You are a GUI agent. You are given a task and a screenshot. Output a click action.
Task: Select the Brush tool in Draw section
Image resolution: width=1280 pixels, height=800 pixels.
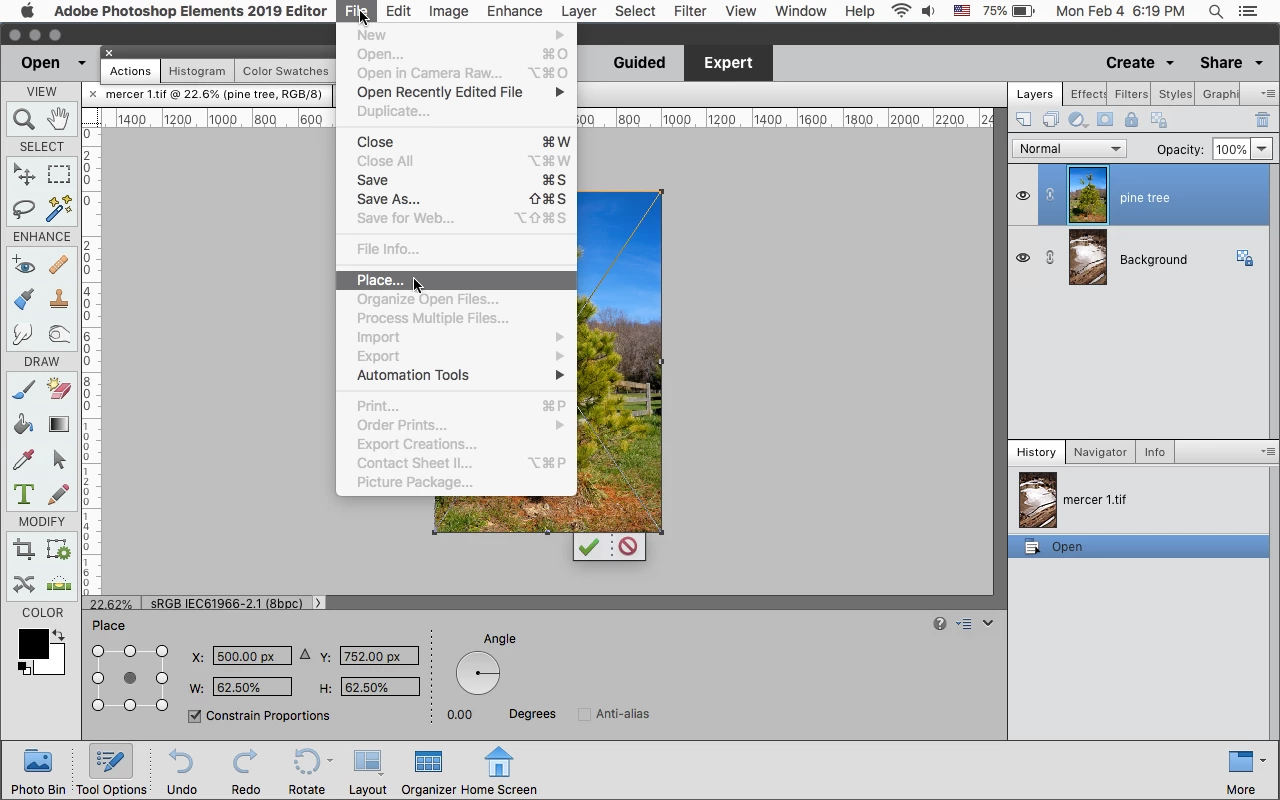click(x=24, y=390)
